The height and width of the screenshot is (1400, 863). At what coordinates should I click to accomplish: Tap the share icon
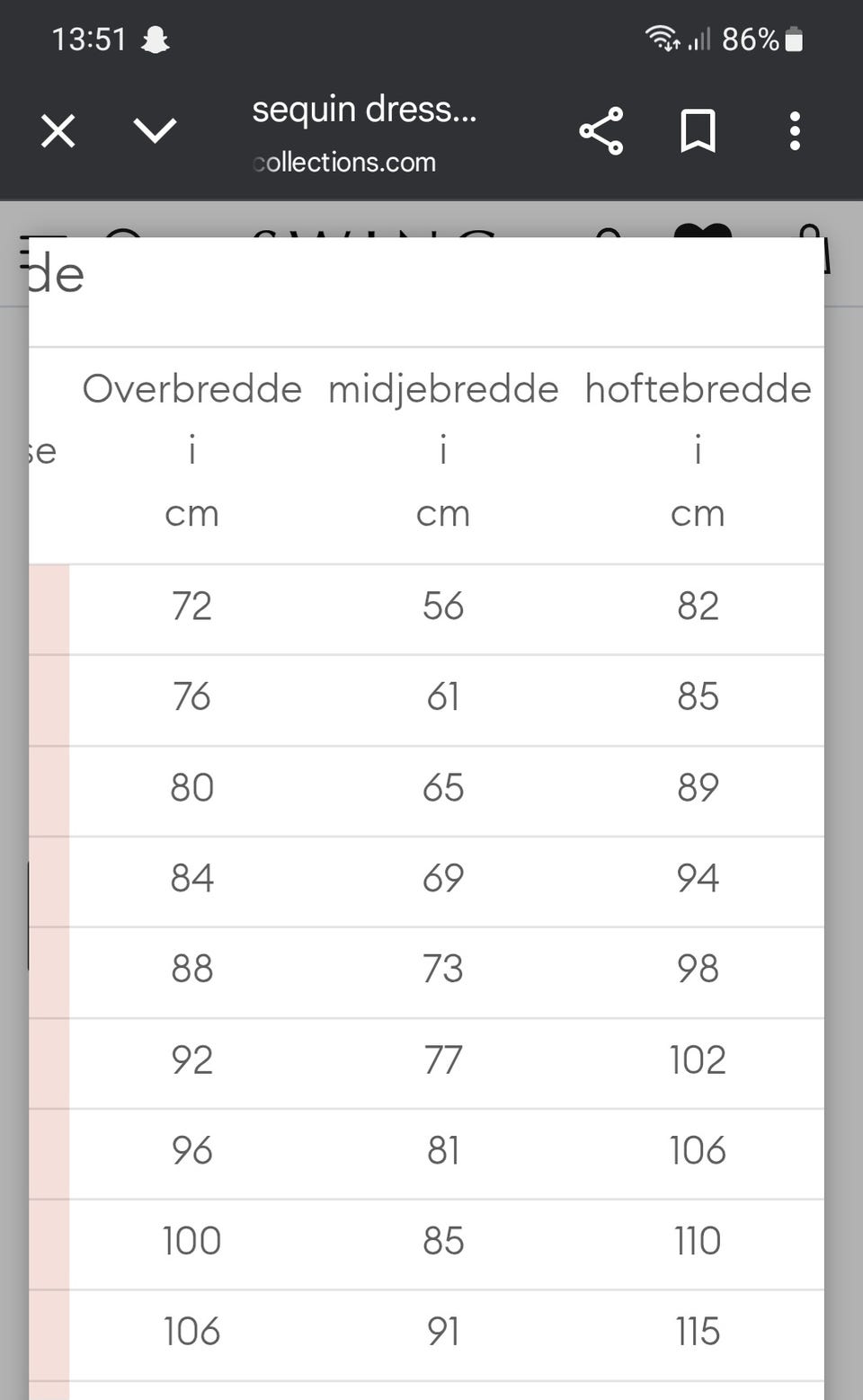click(x=601, y=131)
